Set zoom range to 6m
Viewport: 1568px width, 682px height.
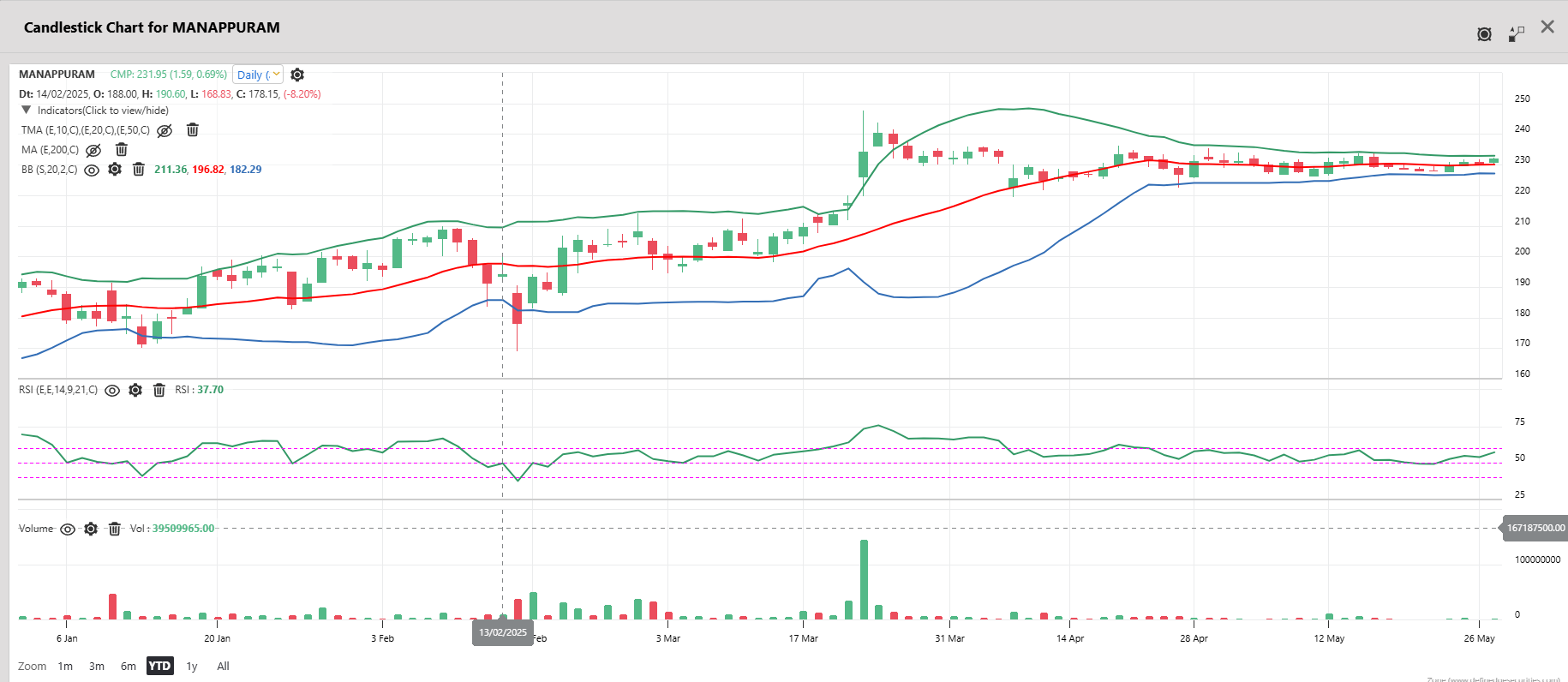[x=129, y=666]
